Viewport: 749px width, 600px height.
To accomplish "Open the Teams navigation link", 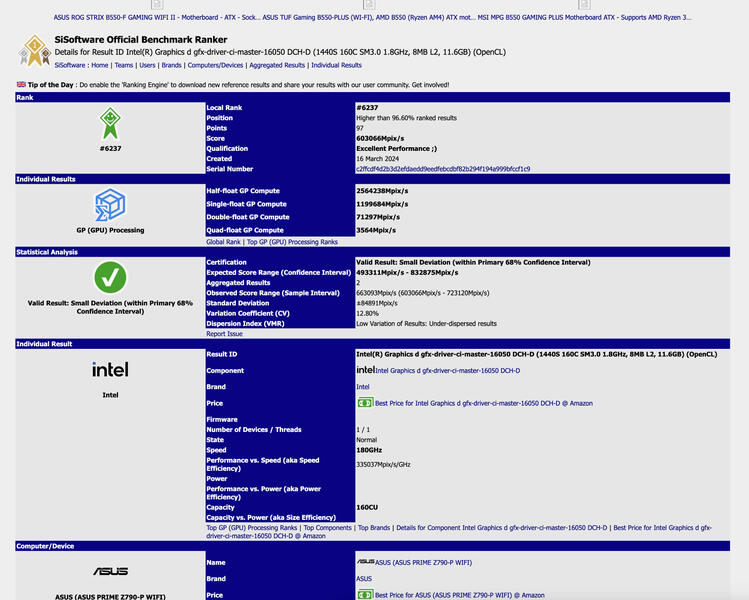I will pos(124,65).
